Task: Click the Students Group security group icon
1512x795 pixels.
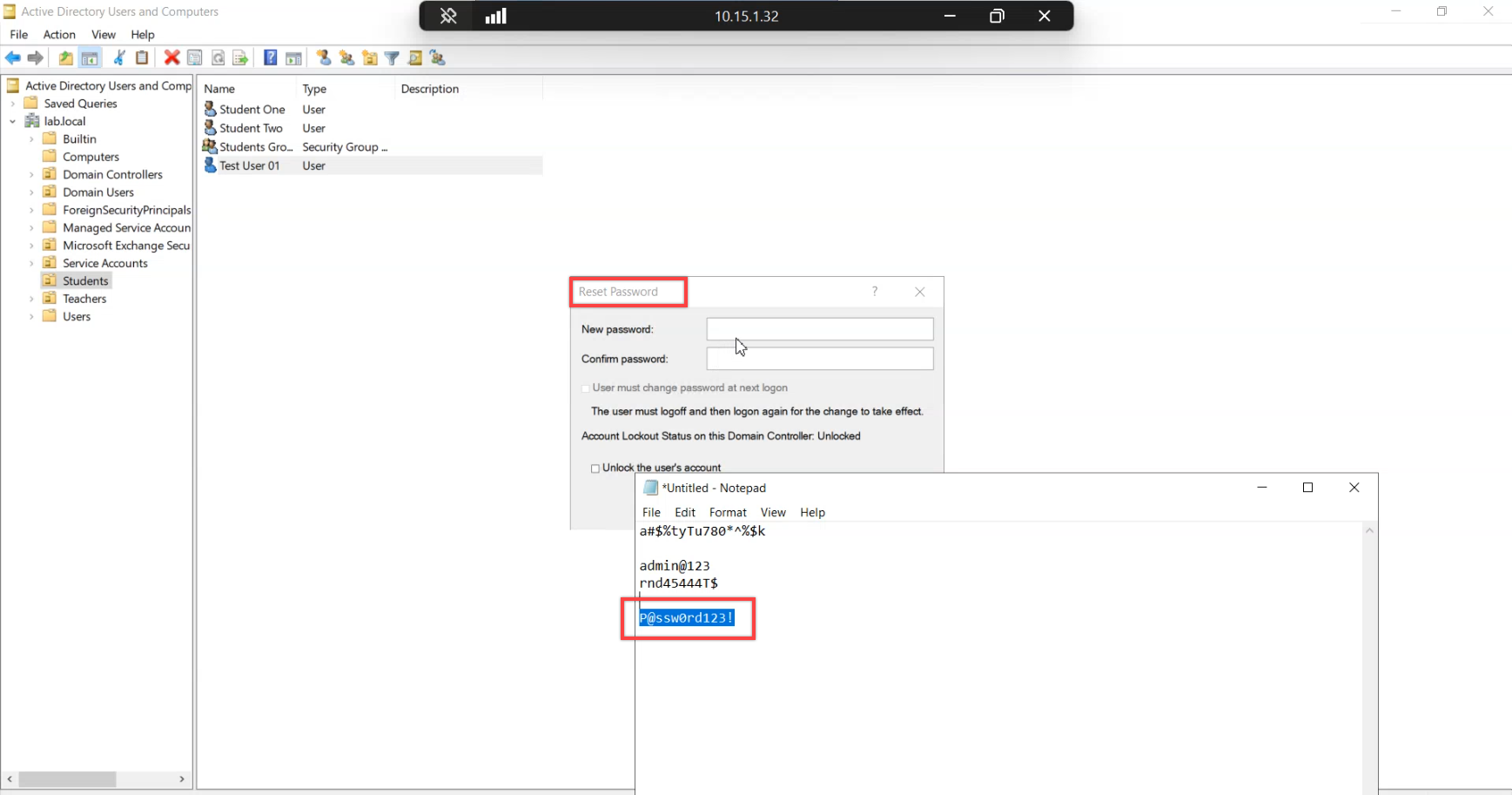Action: [210, 146]
